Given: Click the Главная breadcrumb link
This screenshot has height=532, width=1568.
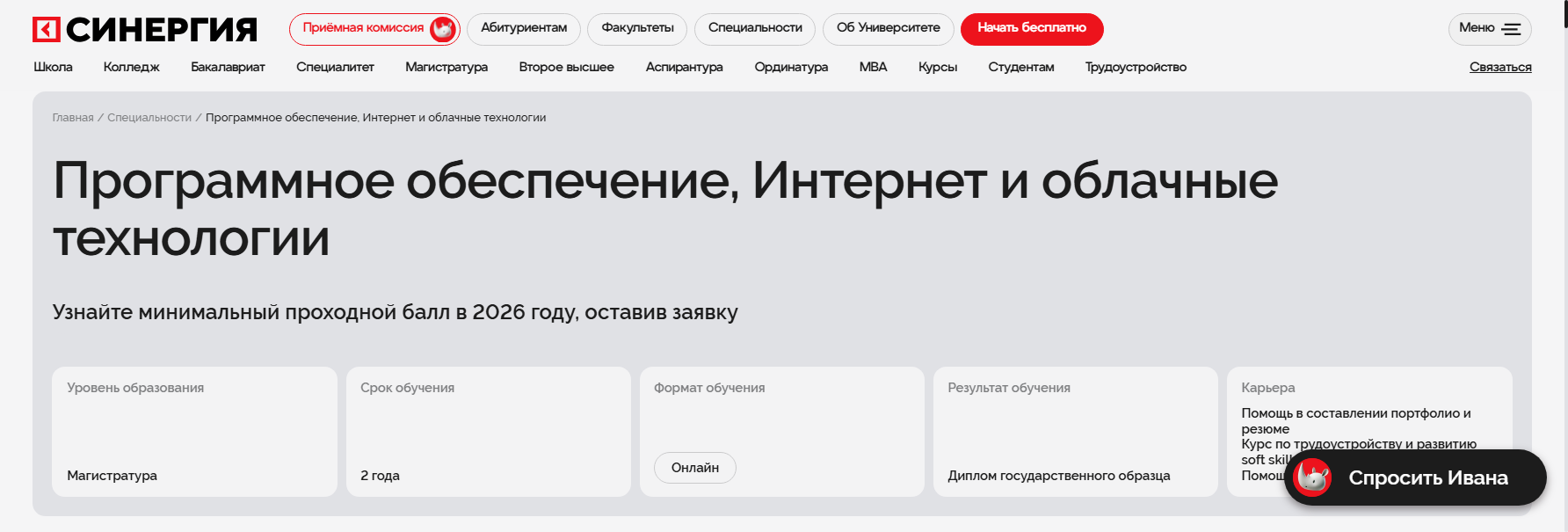Looking at the screenshot, I should 73,117.
